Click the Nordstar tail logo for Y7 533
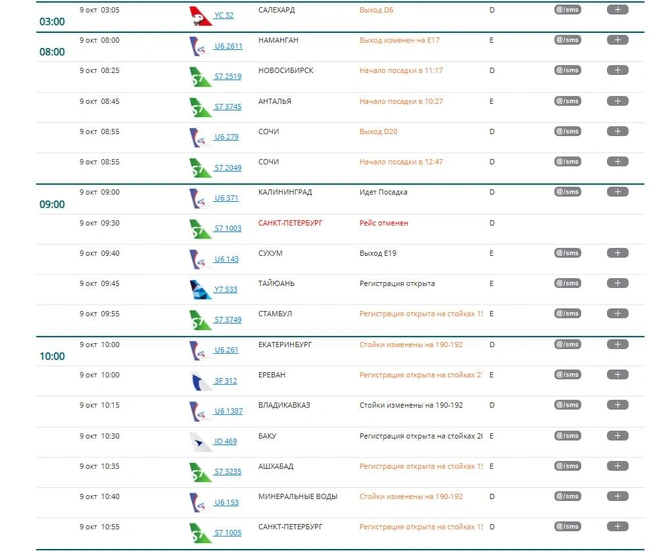 (x=200, y=290)
